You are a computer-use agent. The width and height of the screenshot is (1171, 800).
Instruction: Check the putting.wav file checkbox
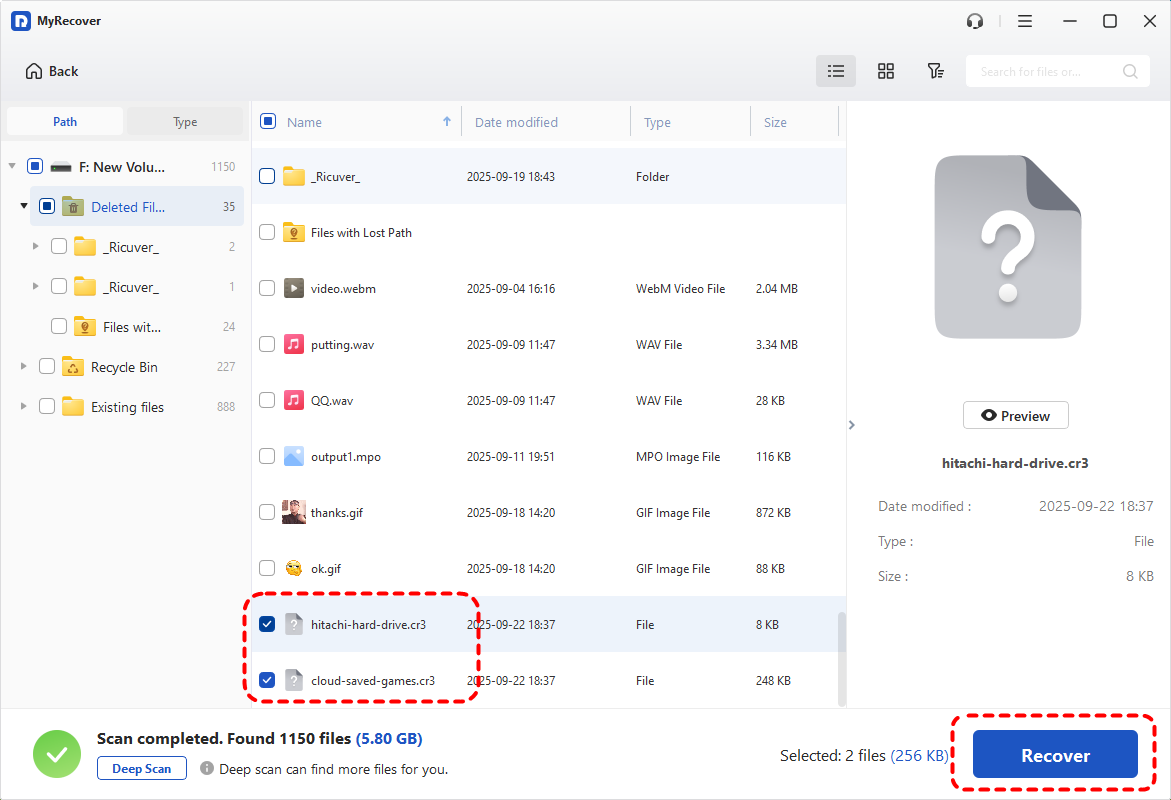point(267,344)
